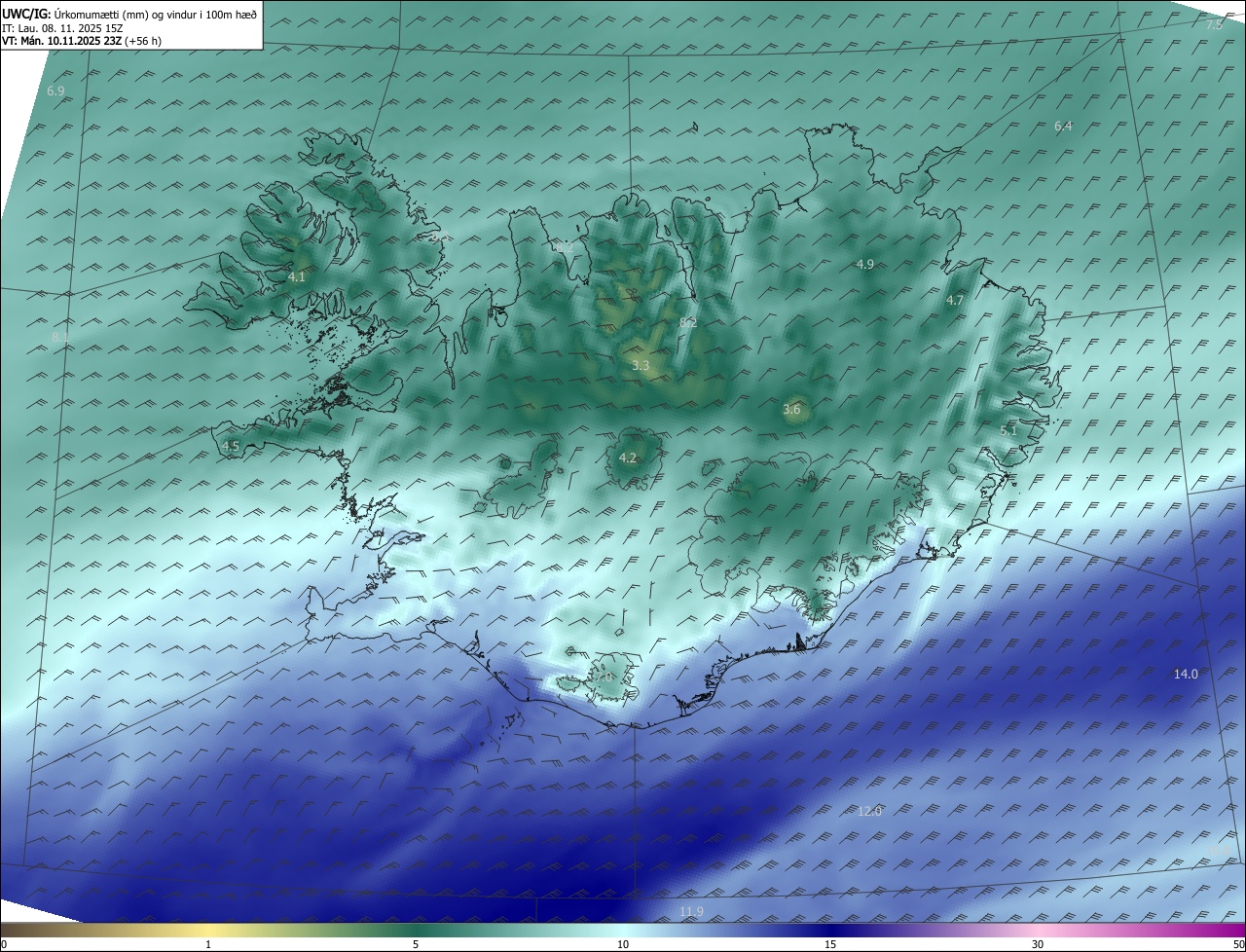Click the map value label 6.9
This screenshot has width=1246, height=952.
point(55,92)
